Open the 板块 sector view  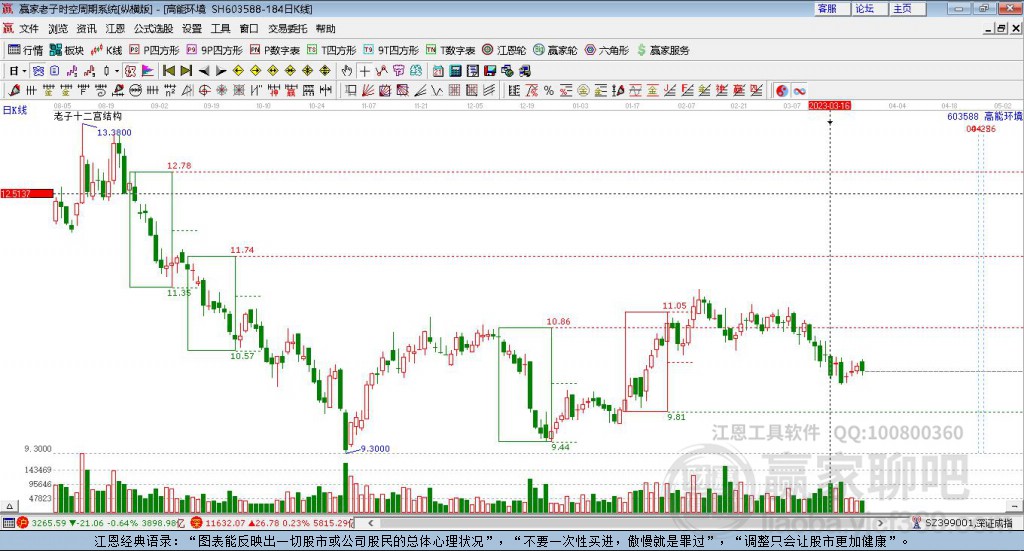pyautogui.click(x=67, y=50)
